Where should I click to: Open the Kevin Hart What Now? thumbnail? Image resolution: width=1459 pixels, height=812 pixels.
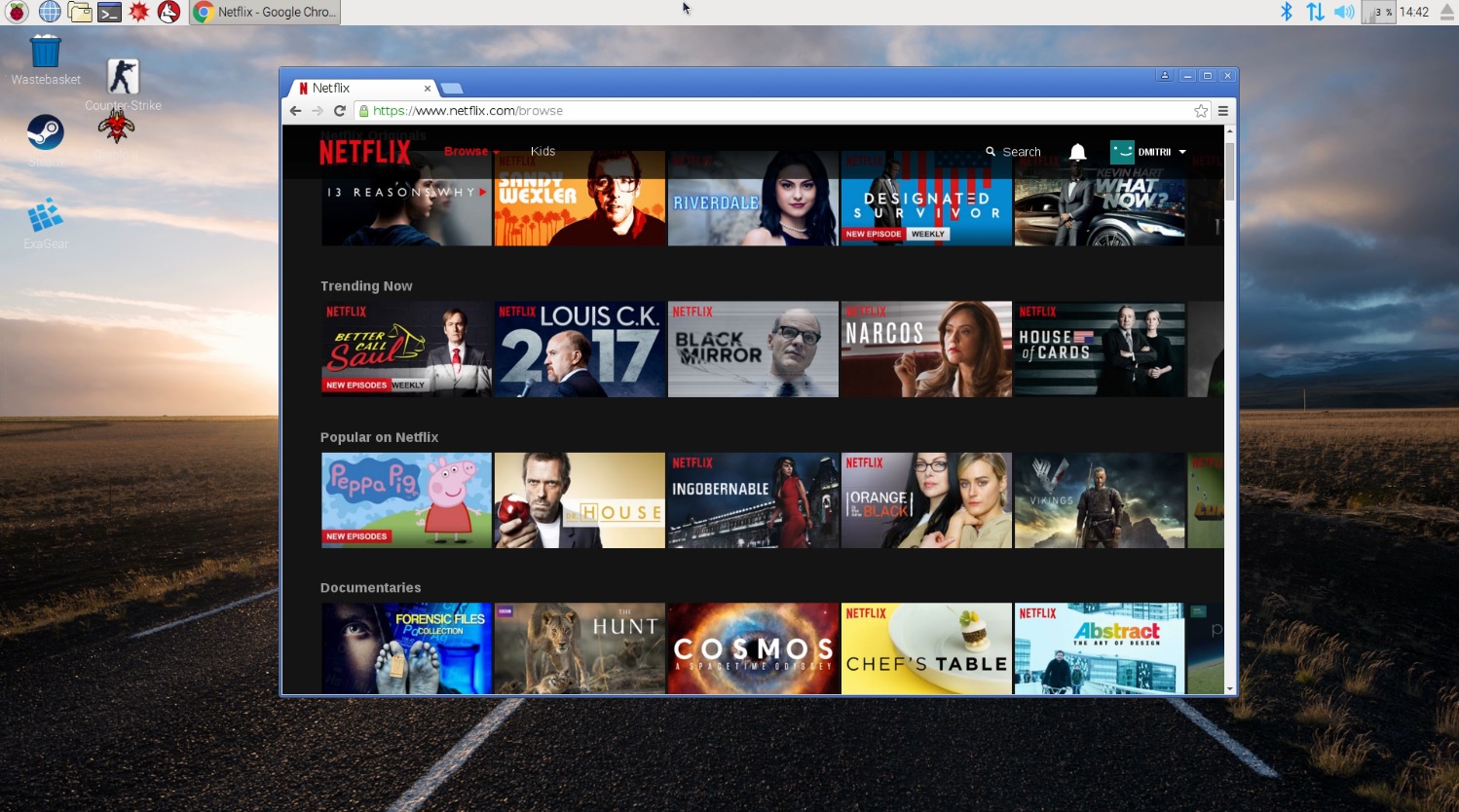point(1100,198)
